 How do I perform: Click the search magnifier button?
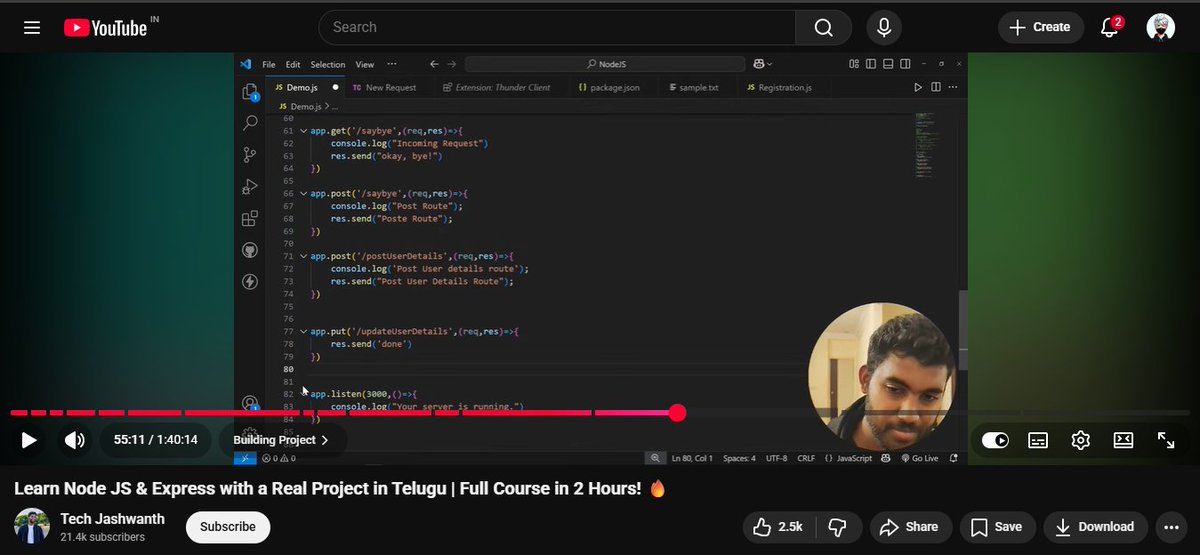click(823, 27)
